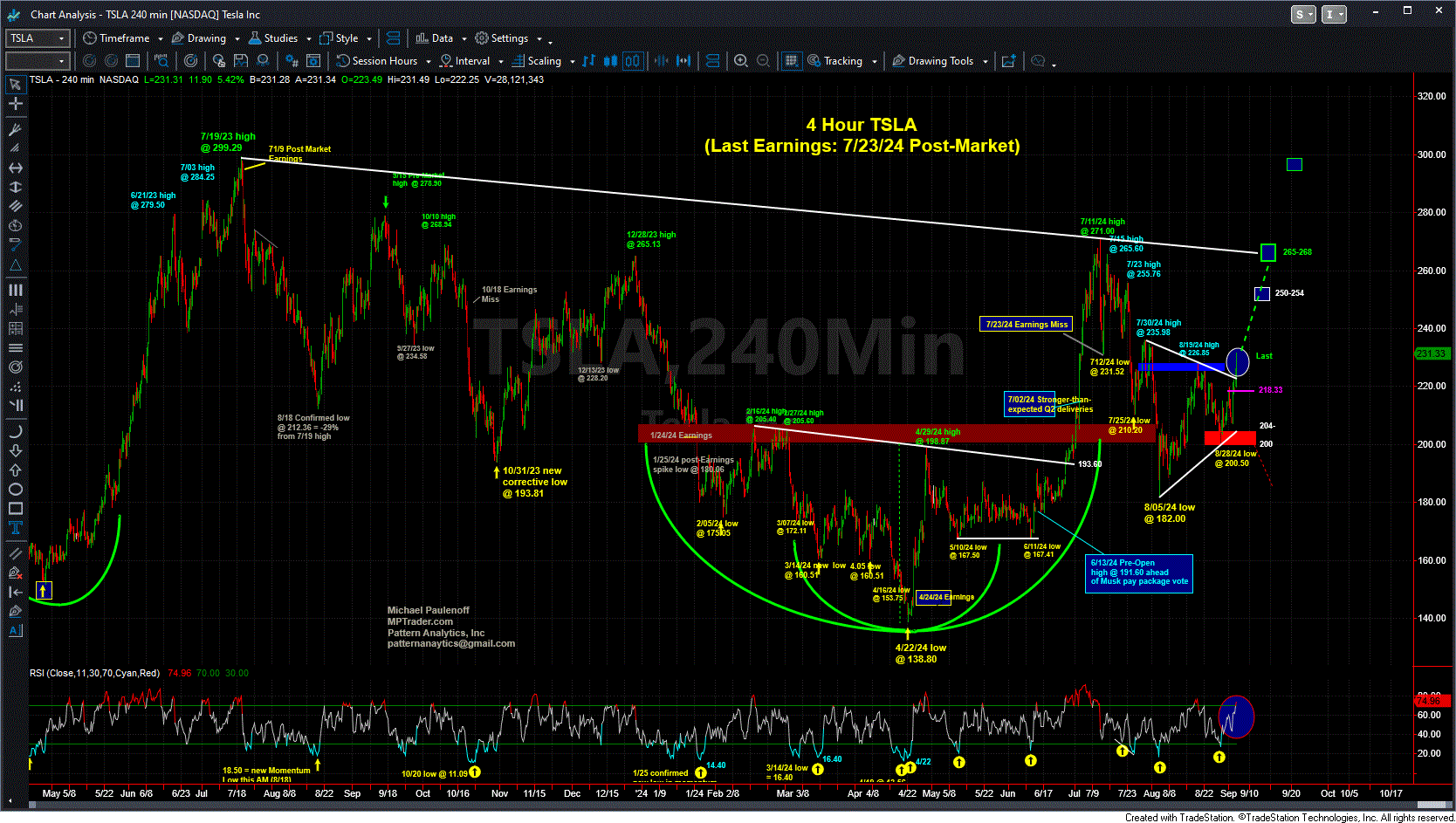This screenshot has width=1456, height=823.
Task: Select the down arrow drawing tool
Action: click(16, 452)
